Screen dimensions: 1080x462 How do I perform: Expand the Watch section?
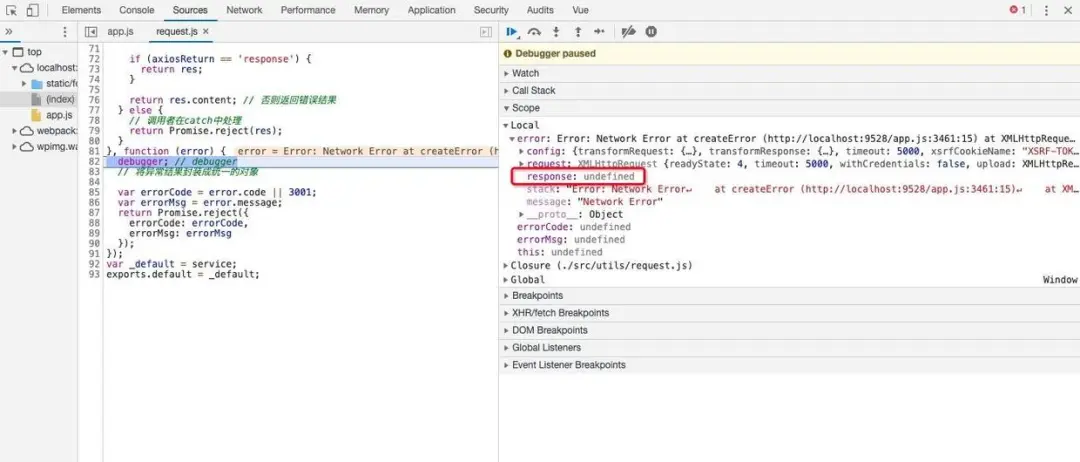click(x=525, y=73)
